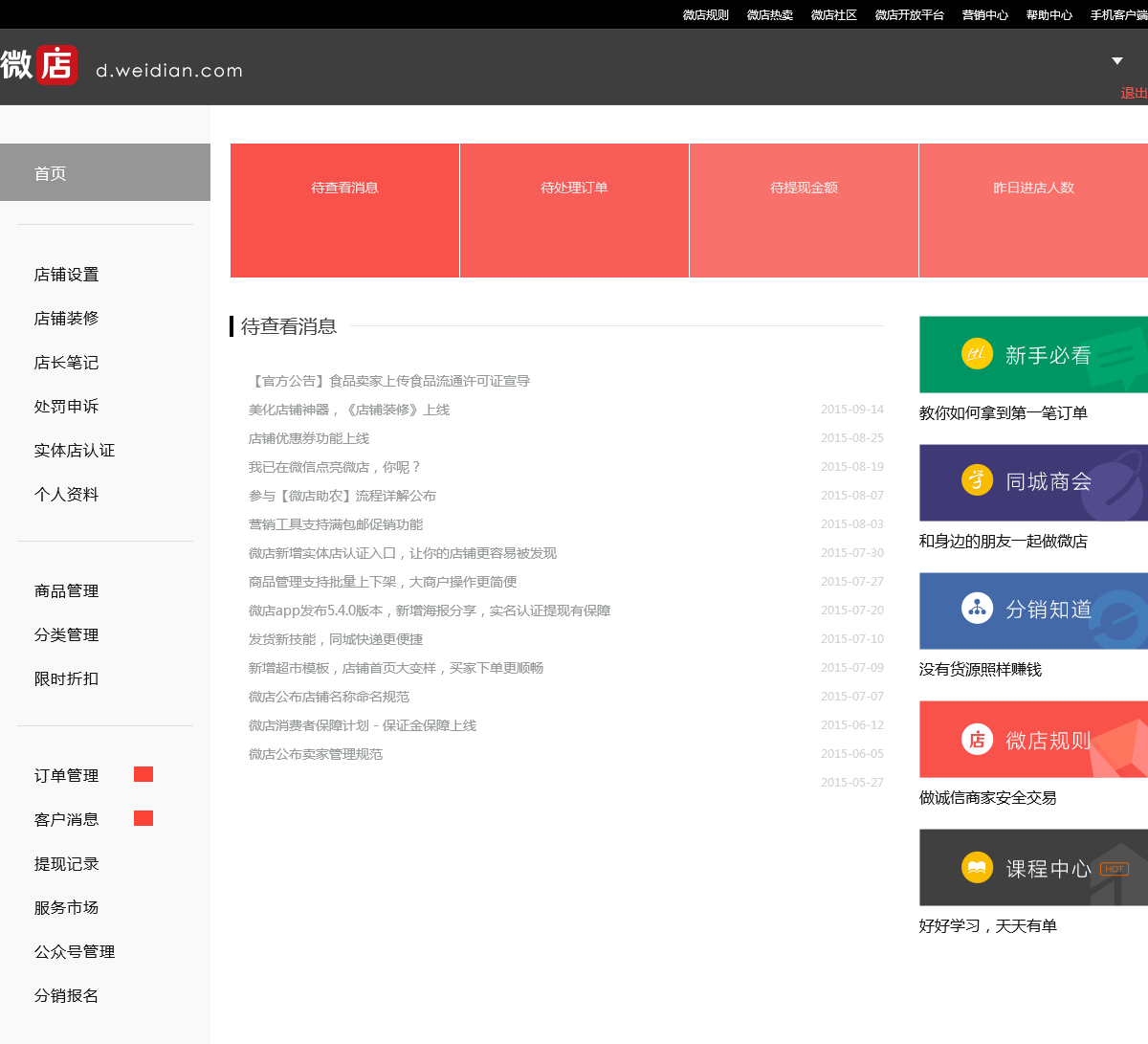Open 实体店认证 in the sidebar
1148x1044 pixels.
(x=75, y=451)
